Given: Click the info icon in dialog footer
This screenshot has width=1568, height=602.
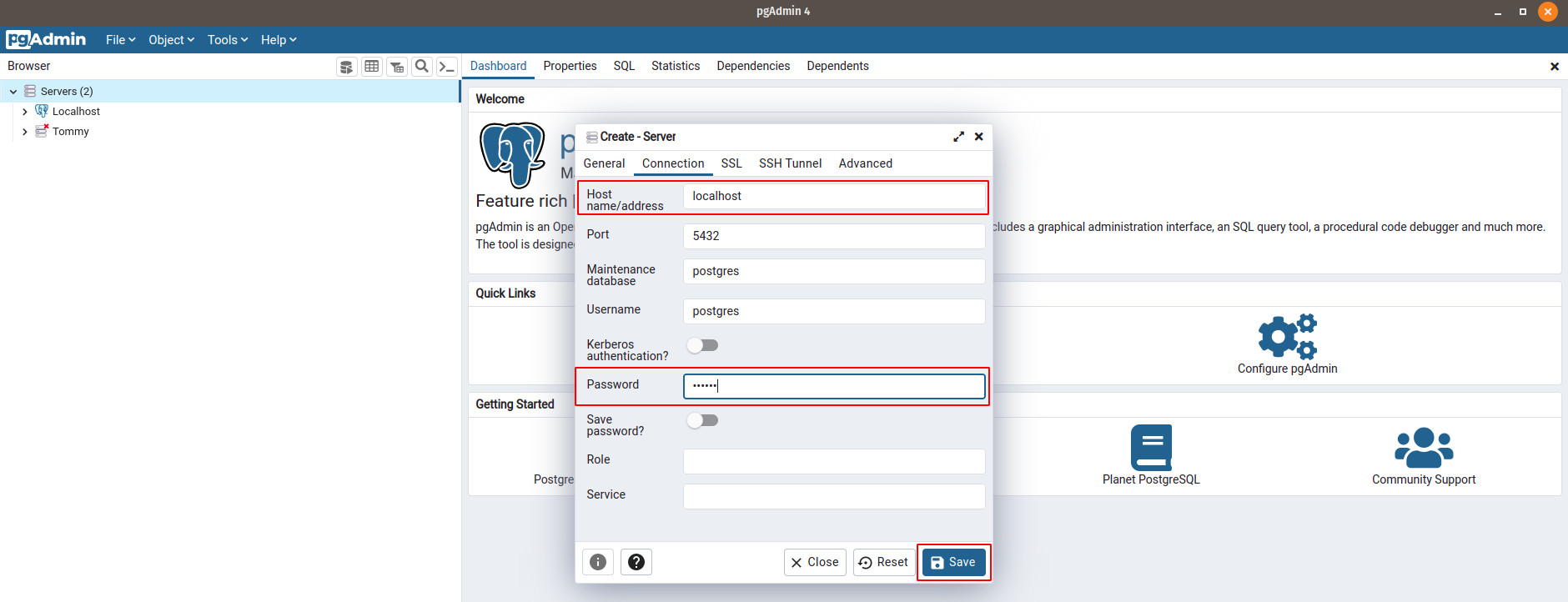Looking at the screenshot, I should (598, 562).
